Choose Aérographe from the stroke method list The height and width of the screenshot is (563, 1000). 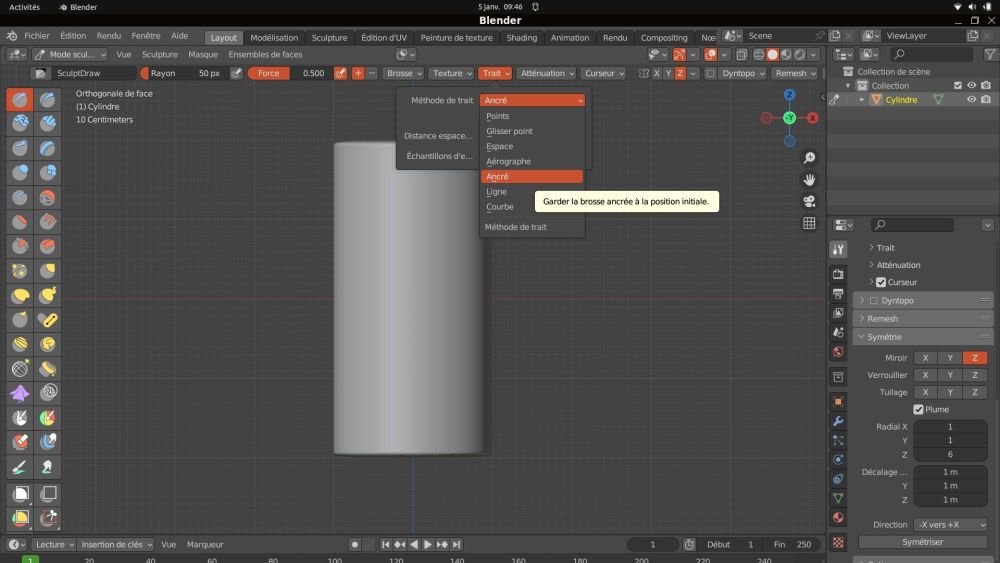(508, 161)
